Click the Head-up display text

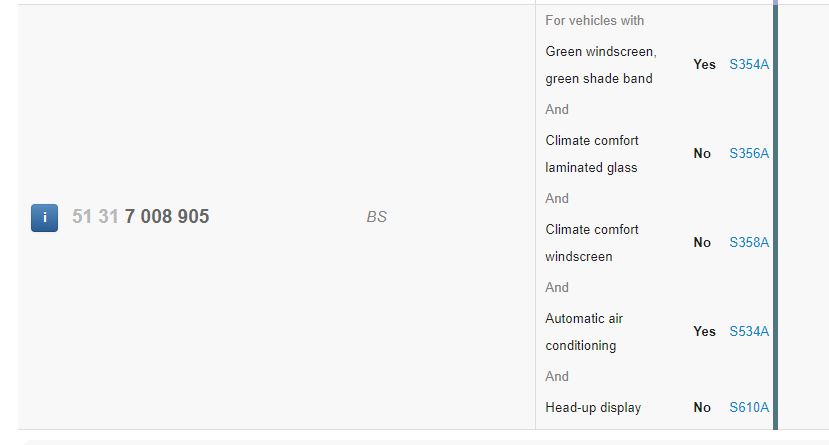point(593,407)
